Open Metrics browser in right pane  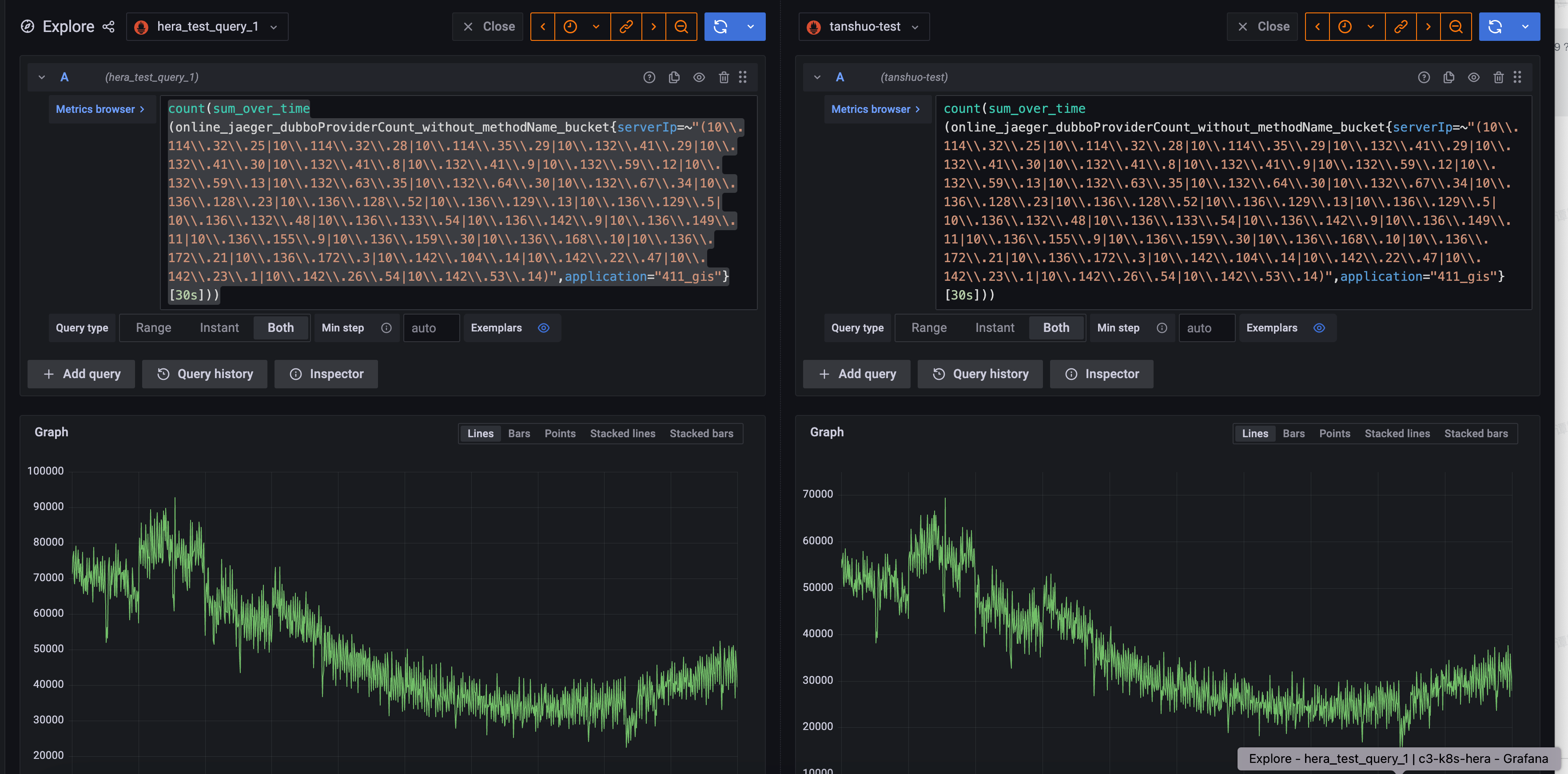click(876, 109)
